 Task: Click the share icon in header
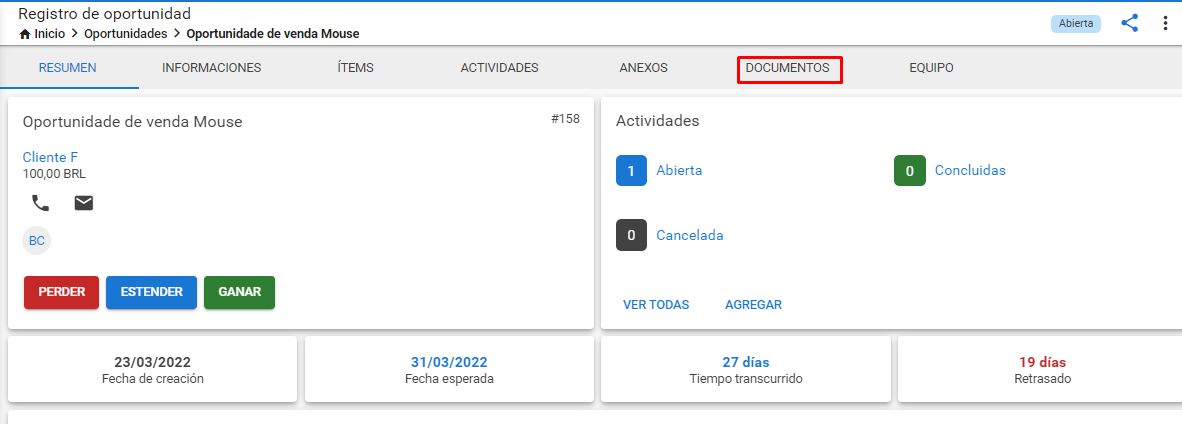(1129, 23)
